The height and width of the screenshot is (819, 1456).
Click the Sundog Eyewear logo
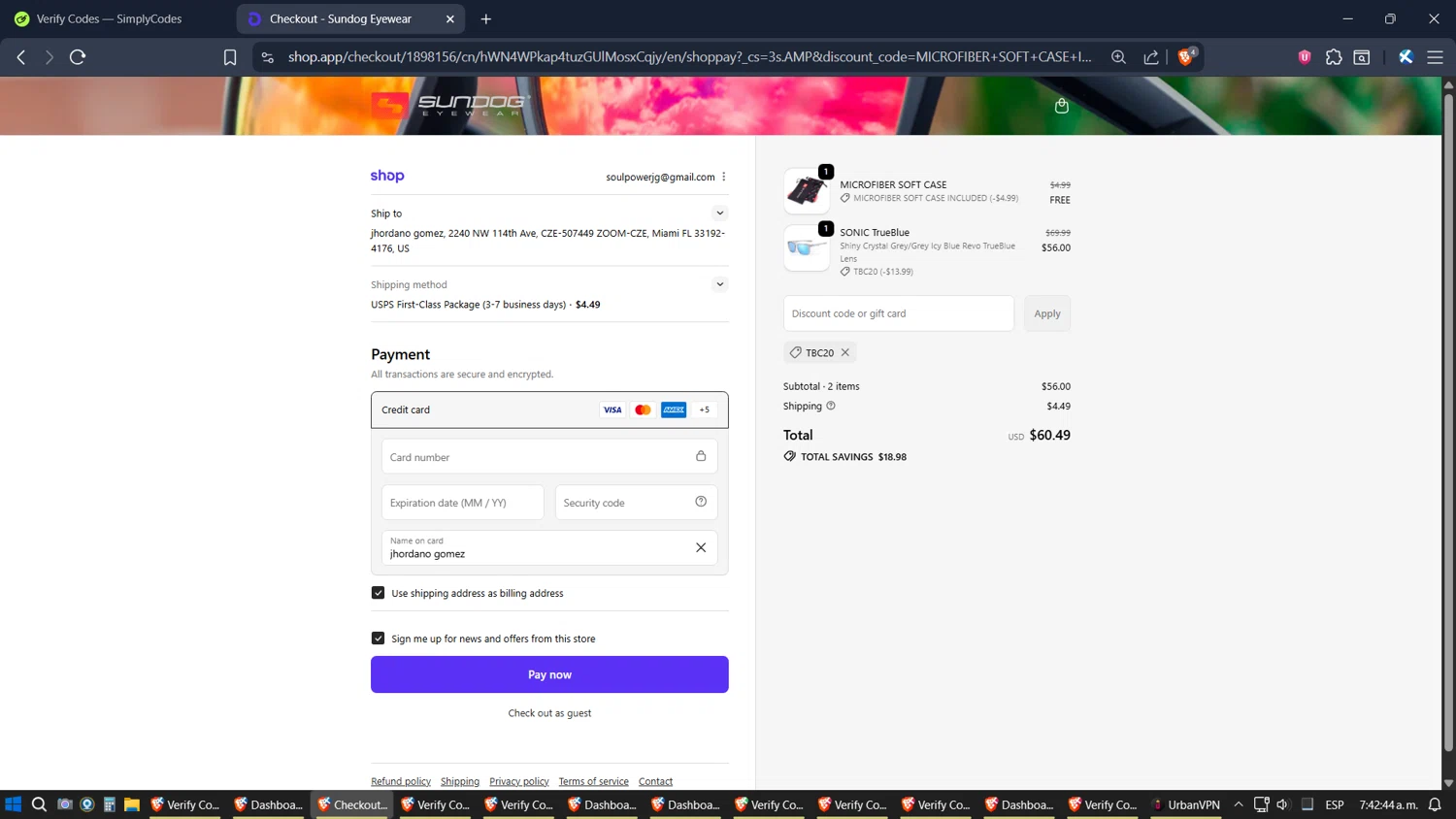coord(450,105)
